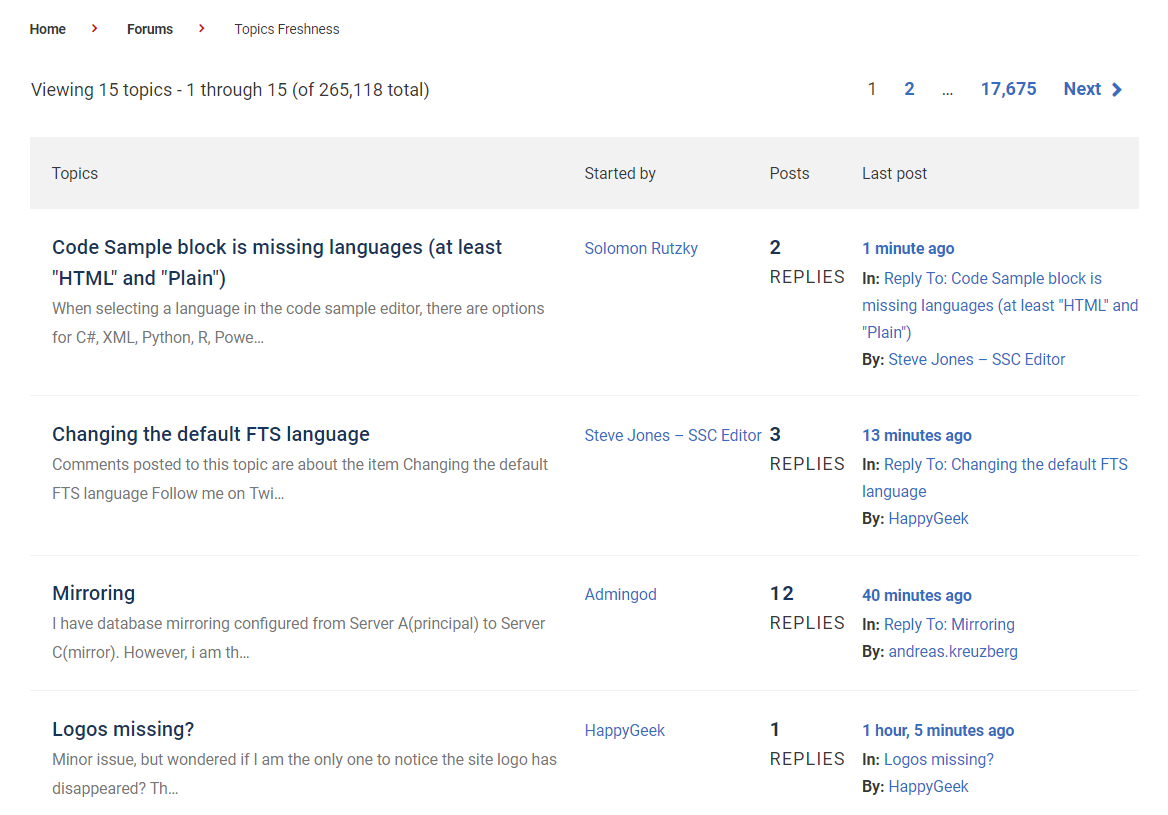Screen dimensions: 1168x815
Task: Click the Next page arrow icon
Action: pos(1117,90)
